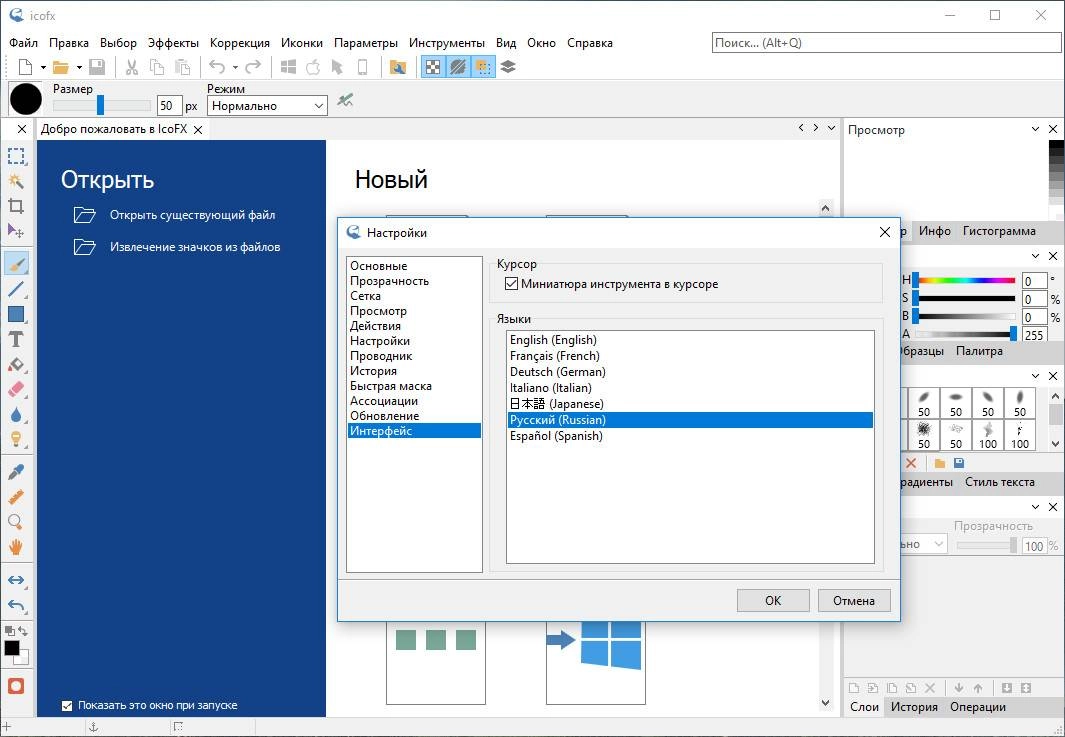Switch to the Гистограмма tab
This screenshot has height=737, width=1065.
pyautogui.click(x=999, y=231)
